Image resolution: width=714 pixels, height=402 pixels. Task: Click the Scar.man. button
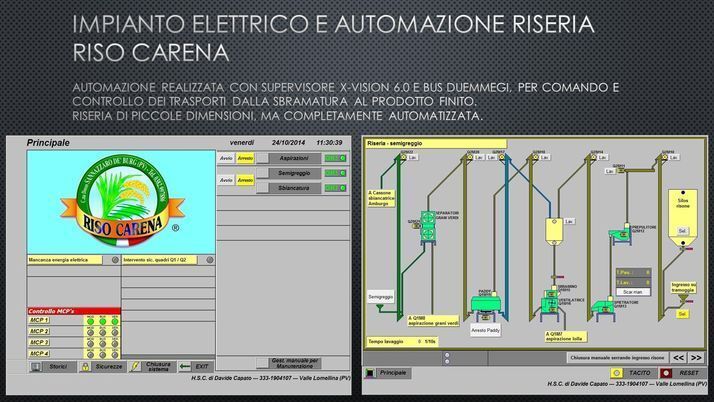click(x=633, y=291)
